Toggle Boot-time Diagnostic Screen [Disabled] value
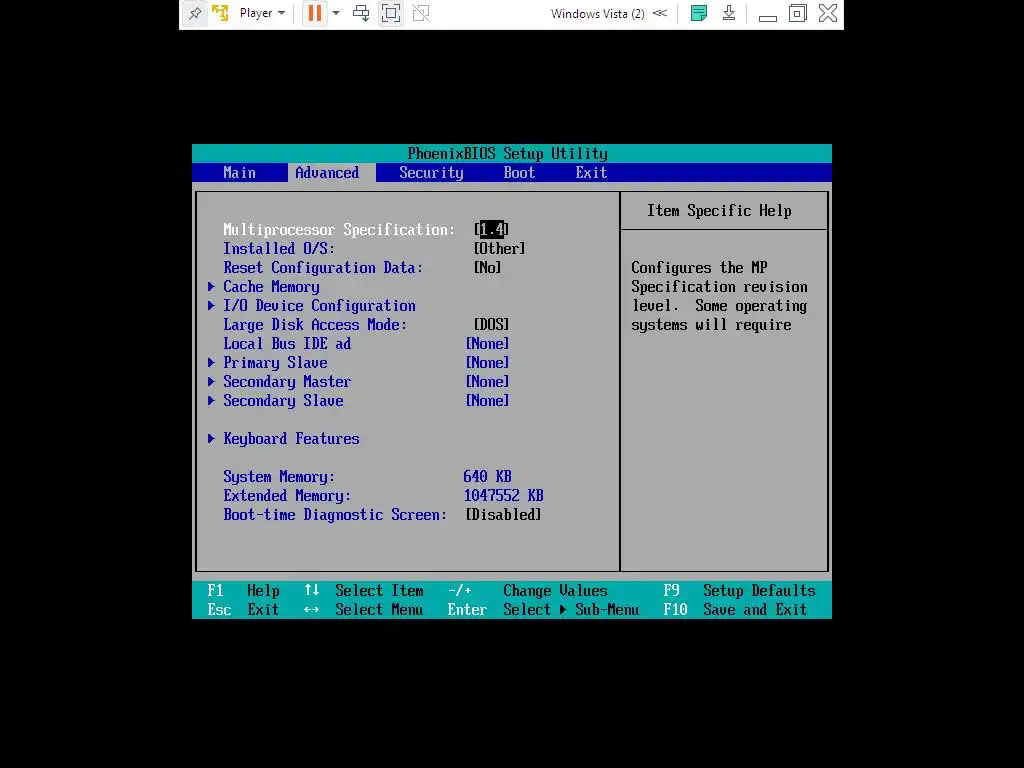Image resolution: width=1024 pixels, height=768 pixels. click(504, 515)
